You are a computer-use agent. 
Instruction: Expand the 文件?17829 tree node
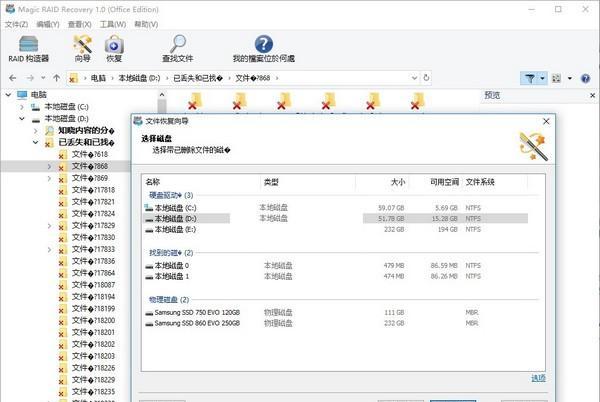pyautogui.click(x=49, y=226)
